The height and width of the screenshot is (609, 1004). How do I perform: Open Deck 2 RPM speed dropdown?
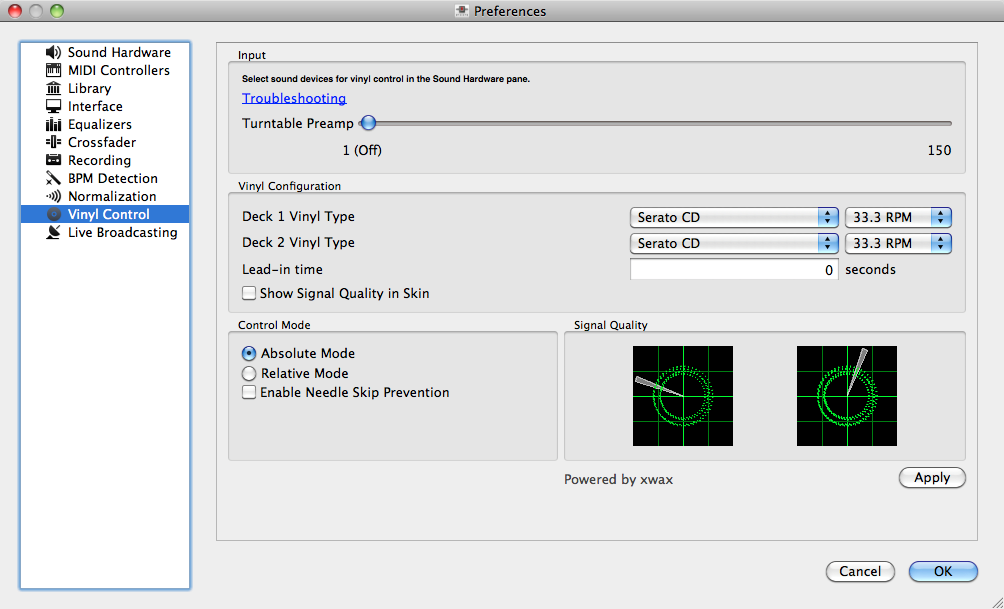click(x=898, y=243)
